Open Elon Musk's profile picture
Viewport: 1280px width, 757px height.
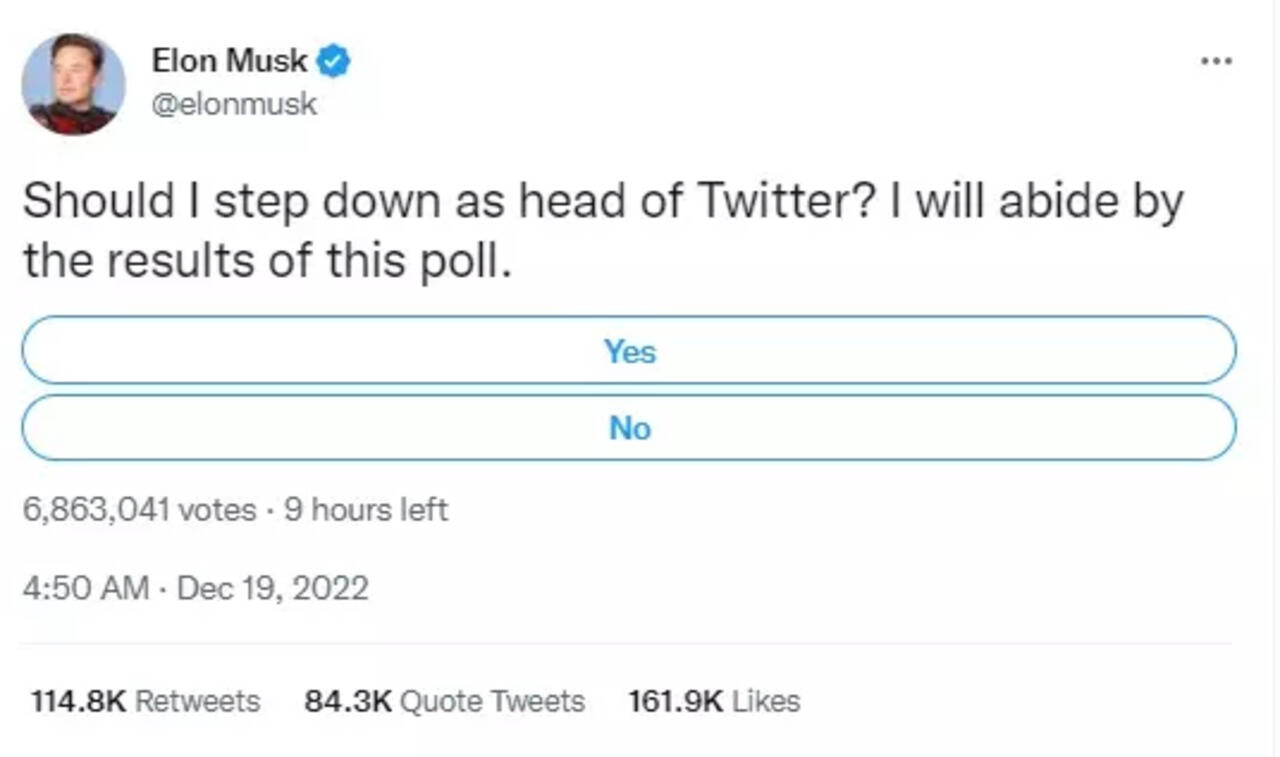[x=73, y=84]
